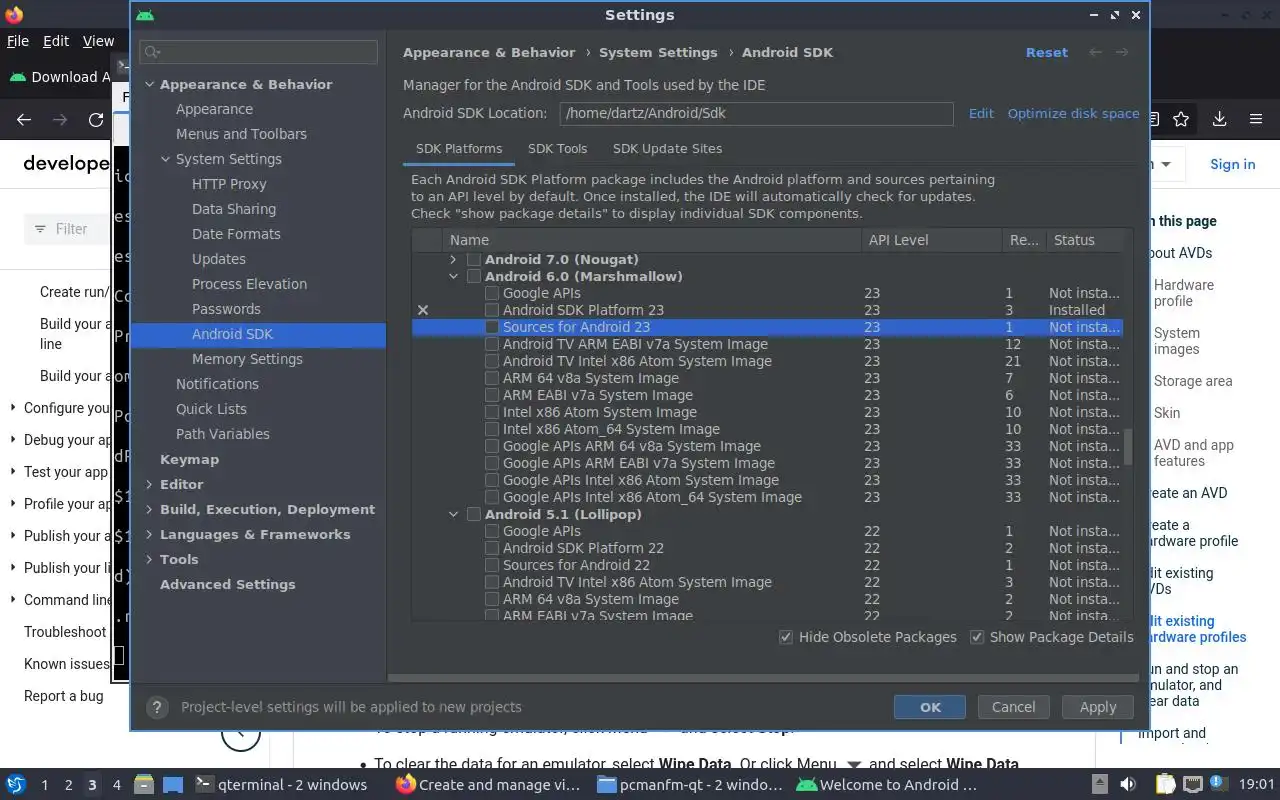The image size is (1280, 800).
Task: Expand the Editor settings node
Action: tap(149, 484)
